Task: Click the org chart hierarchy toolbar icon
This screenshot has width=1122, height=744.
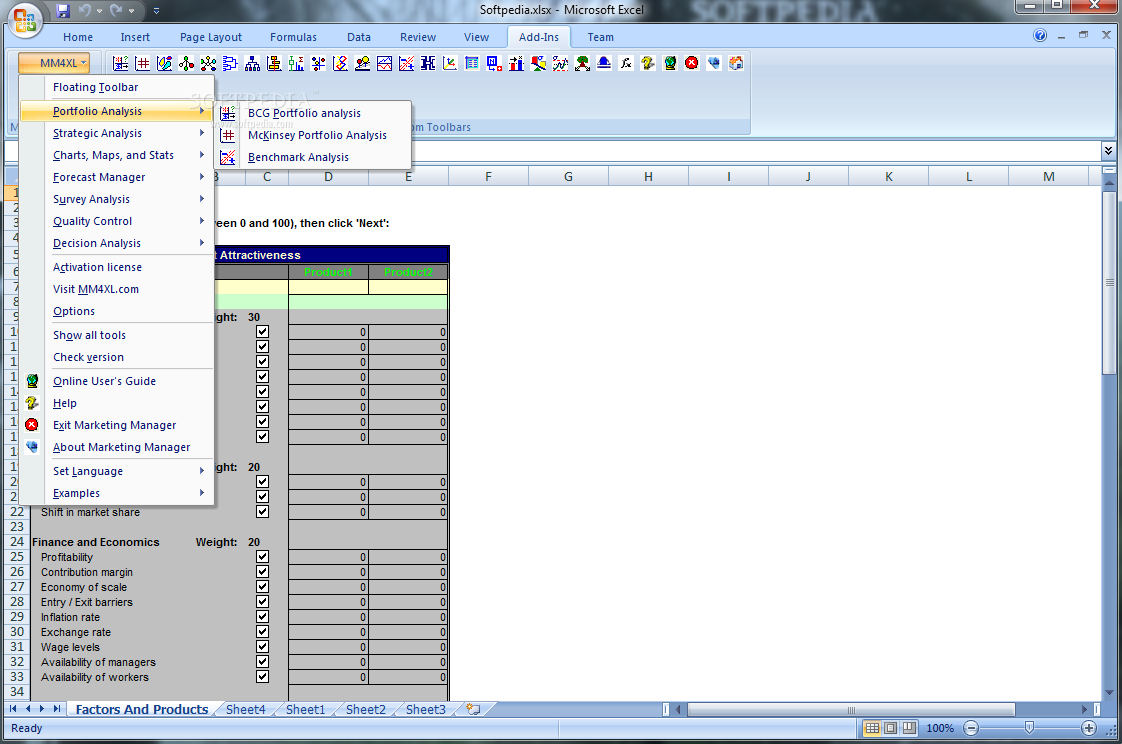Action: coord(252,64)
